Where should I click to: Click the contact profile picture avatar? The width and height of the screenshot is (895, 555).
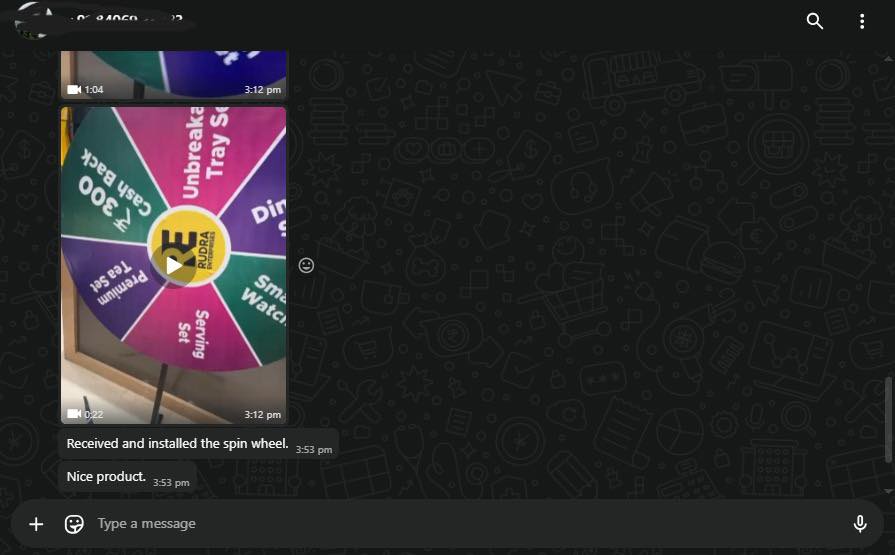pos(34,21)
